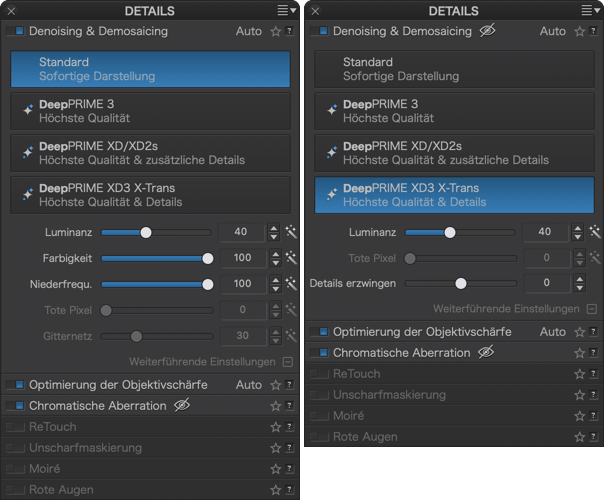Favorite Denoising & Demosaicing star in right panel
Image resolution: width=604 pixels, height=500 pixels.
[x=579, y=31]
